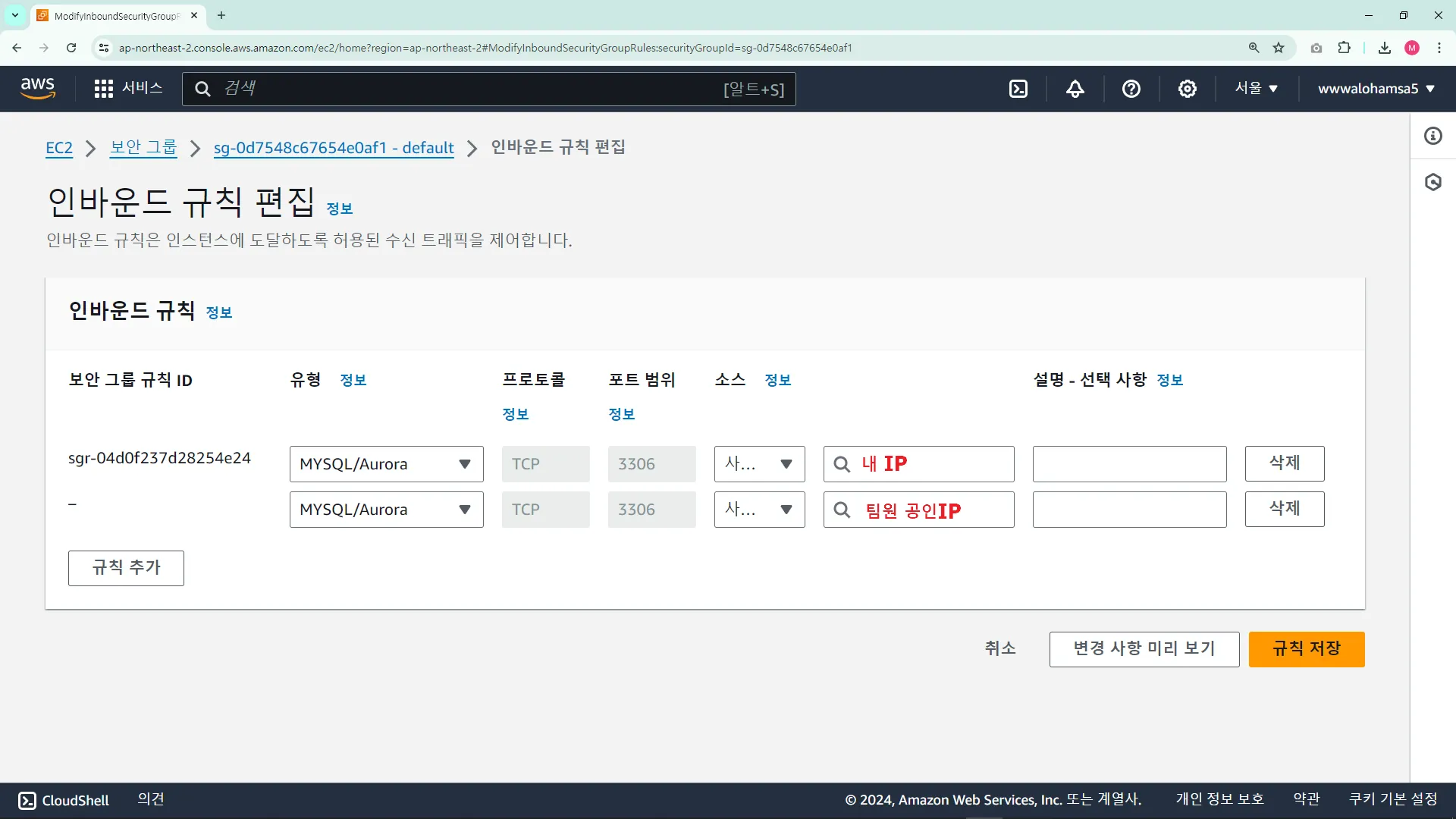Open the wwwalohamsa5 account menu

point(1376,89)
